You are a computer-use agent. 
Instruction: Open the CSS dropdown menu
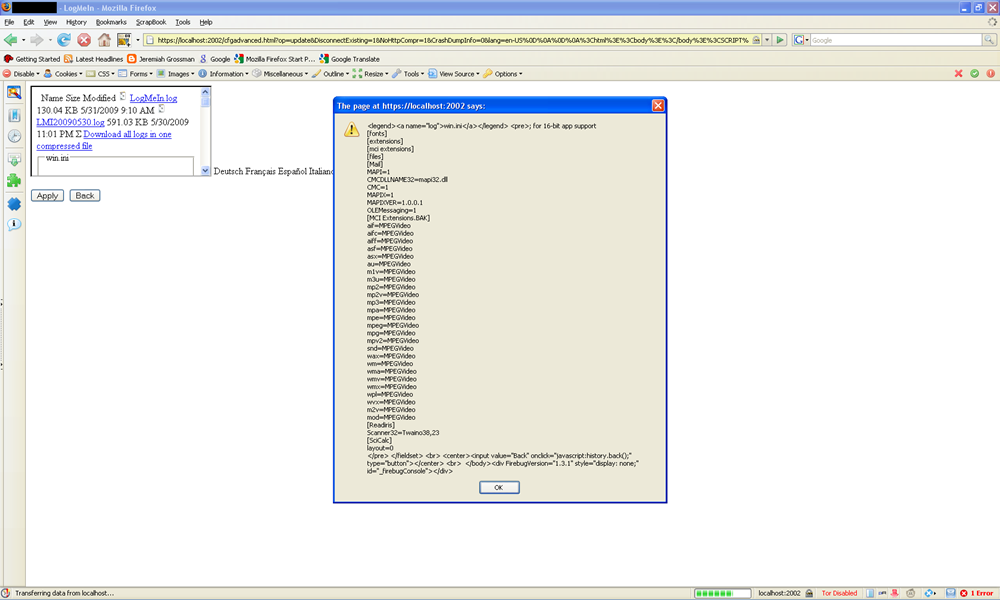(100, 74)
